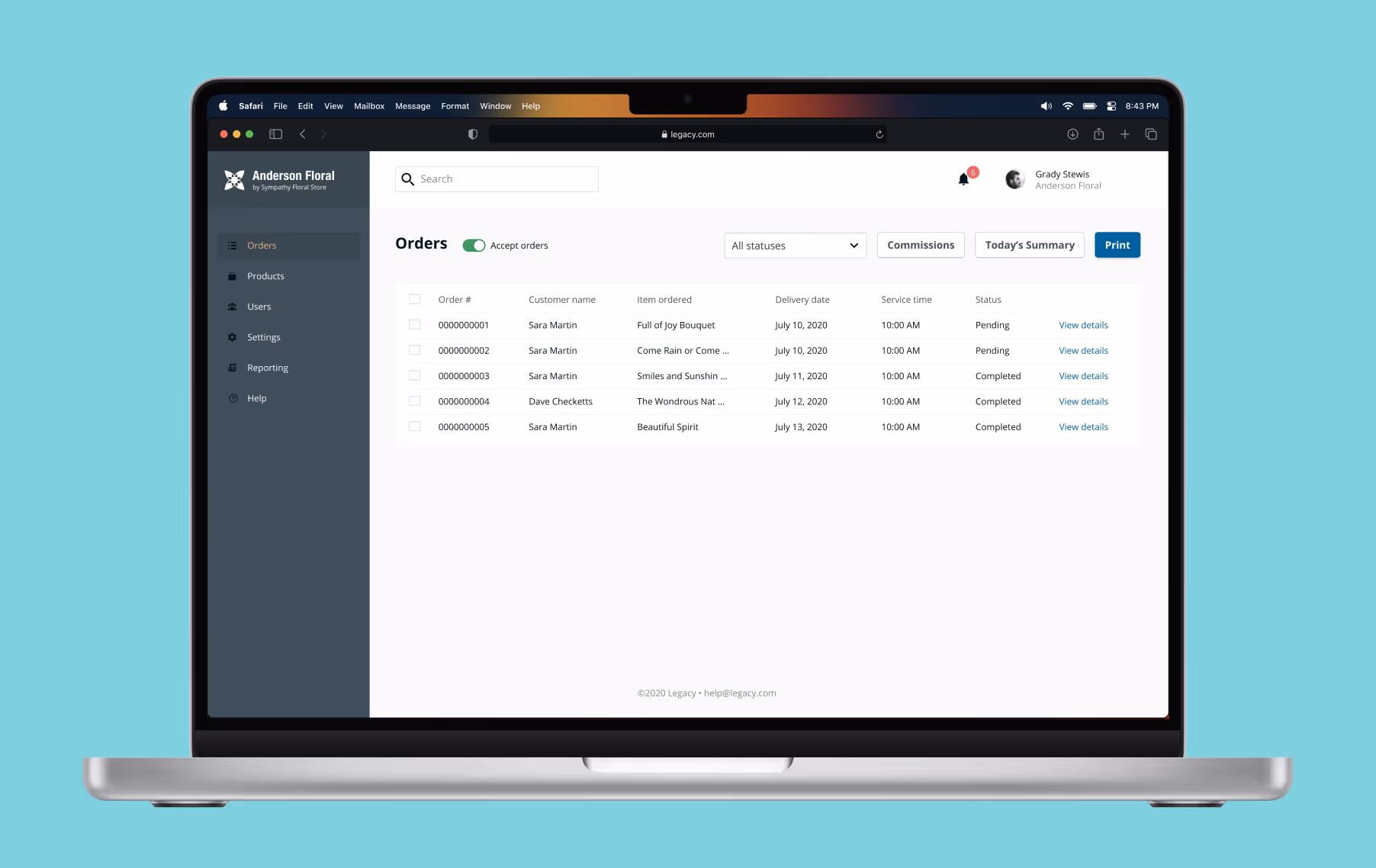Image resolution: width=1376 pixels, height=868 pixels.
Task: Open the Users management section
Action: point(259,306)
